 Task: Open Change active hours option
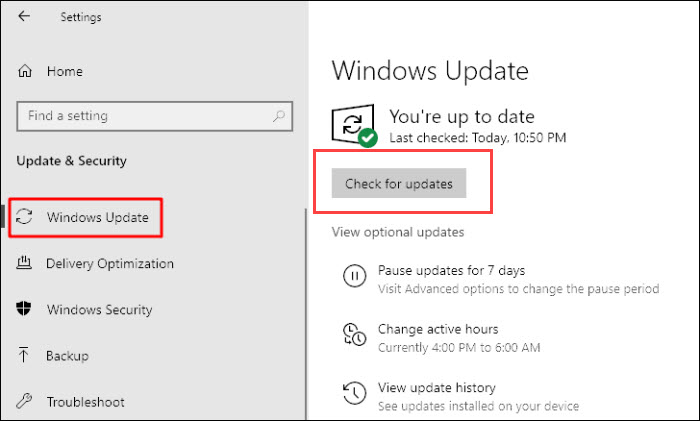click(x=437, y=329)
